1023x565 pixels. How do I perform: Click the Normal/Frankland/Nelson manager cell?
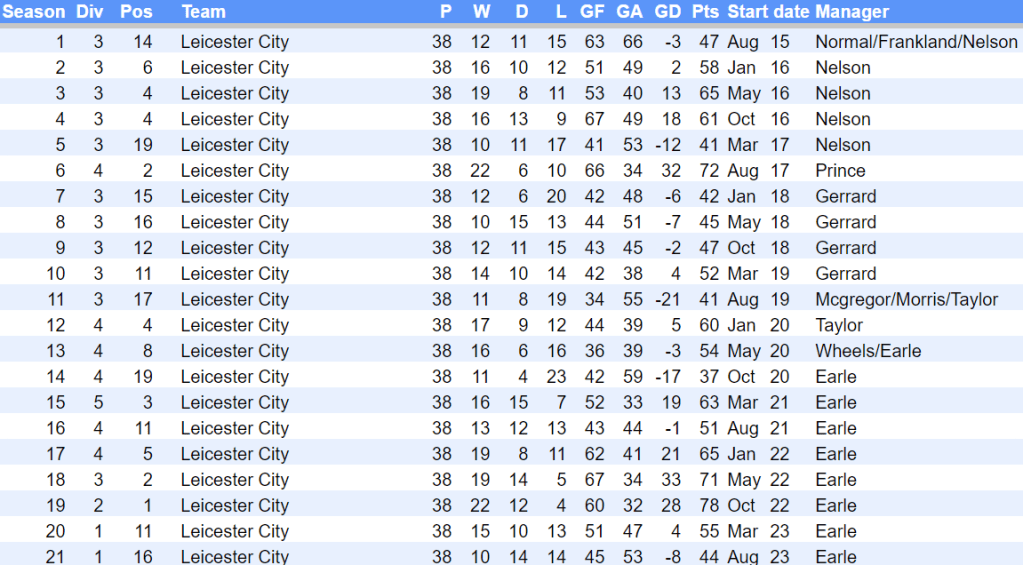pyautogui.click(x=916, y=42)
